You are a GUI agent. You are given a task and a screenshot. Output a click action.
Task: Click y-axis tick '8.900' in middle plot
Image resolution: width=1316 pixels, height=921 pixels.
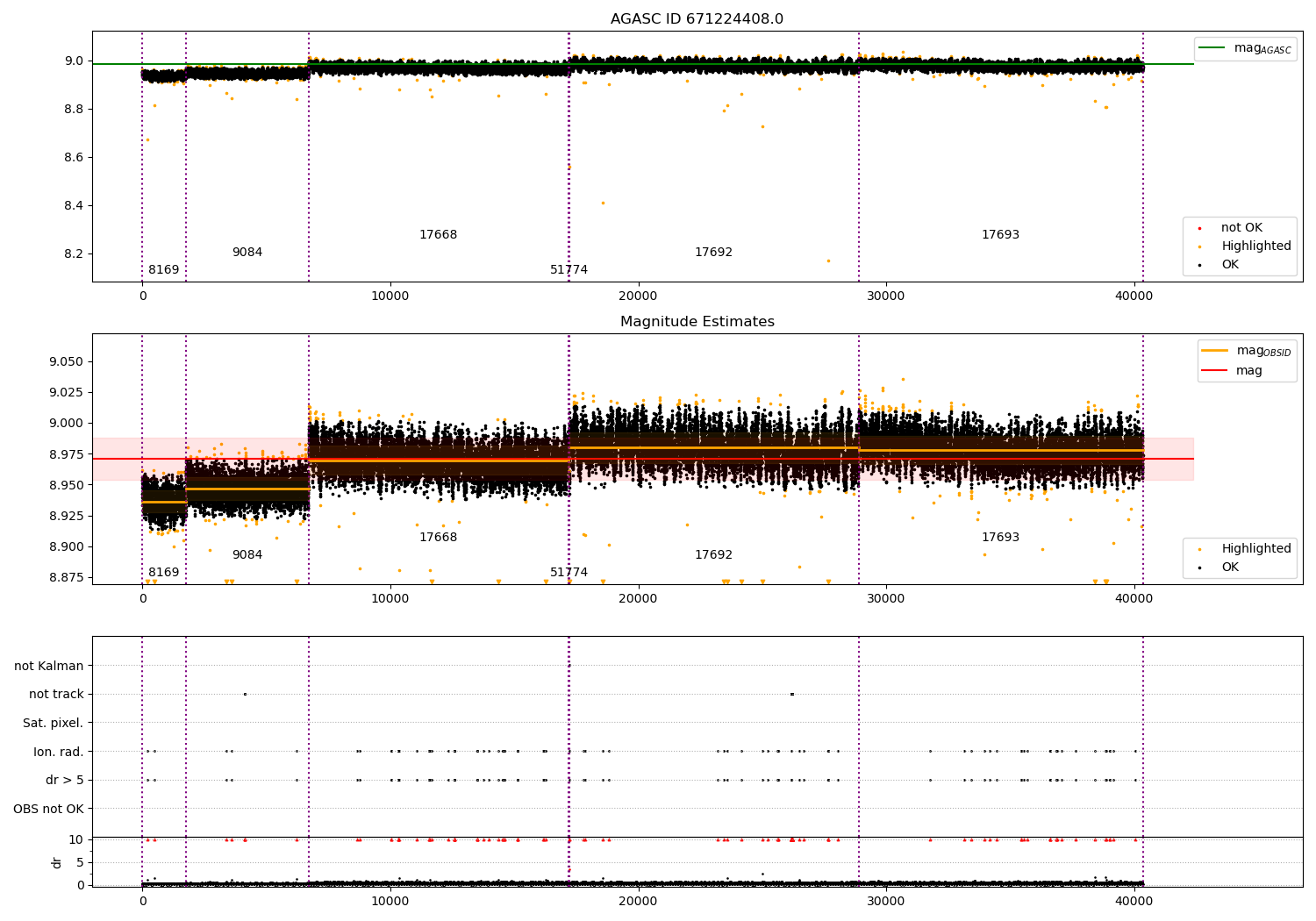click(x=66, y=547)
